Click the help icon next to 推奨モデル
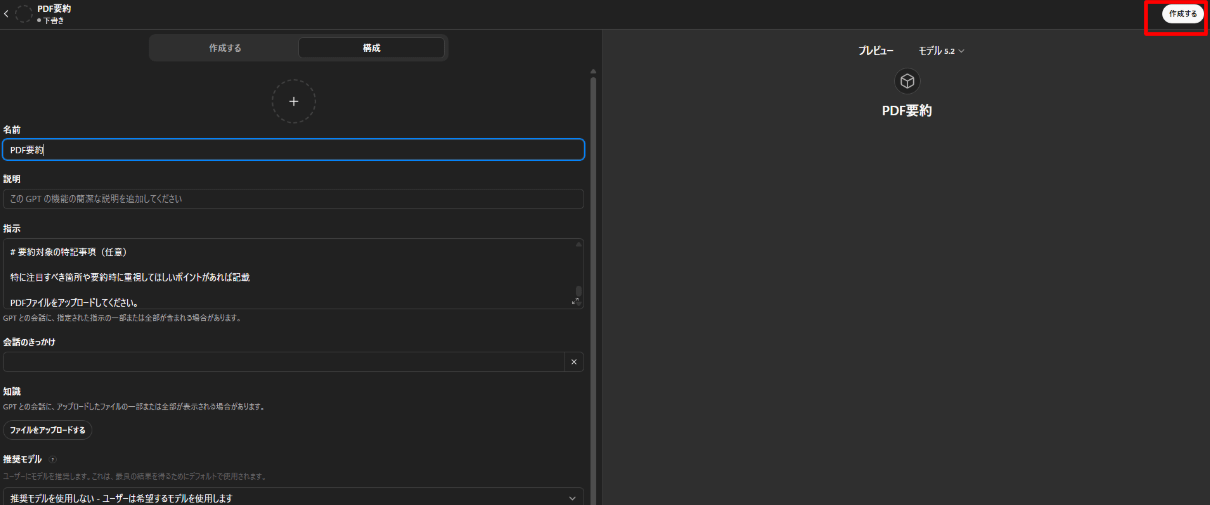The width and height of the screenshot is (1210, 505). 52,460
